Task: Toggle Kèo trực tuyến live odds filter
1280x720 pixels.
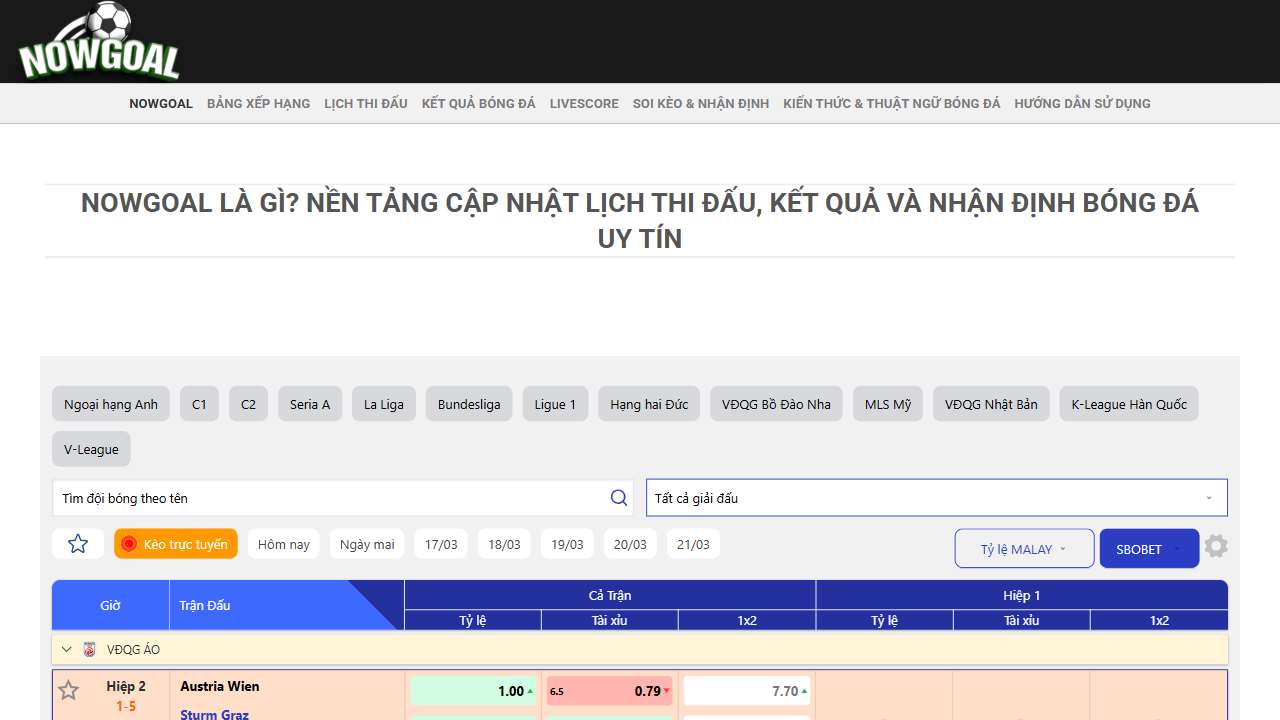Action: click(176, 544)
